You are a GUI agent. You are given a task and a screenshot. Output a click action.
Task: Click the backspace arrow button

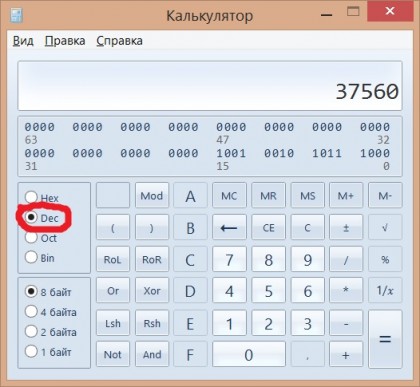coord(229,227)
